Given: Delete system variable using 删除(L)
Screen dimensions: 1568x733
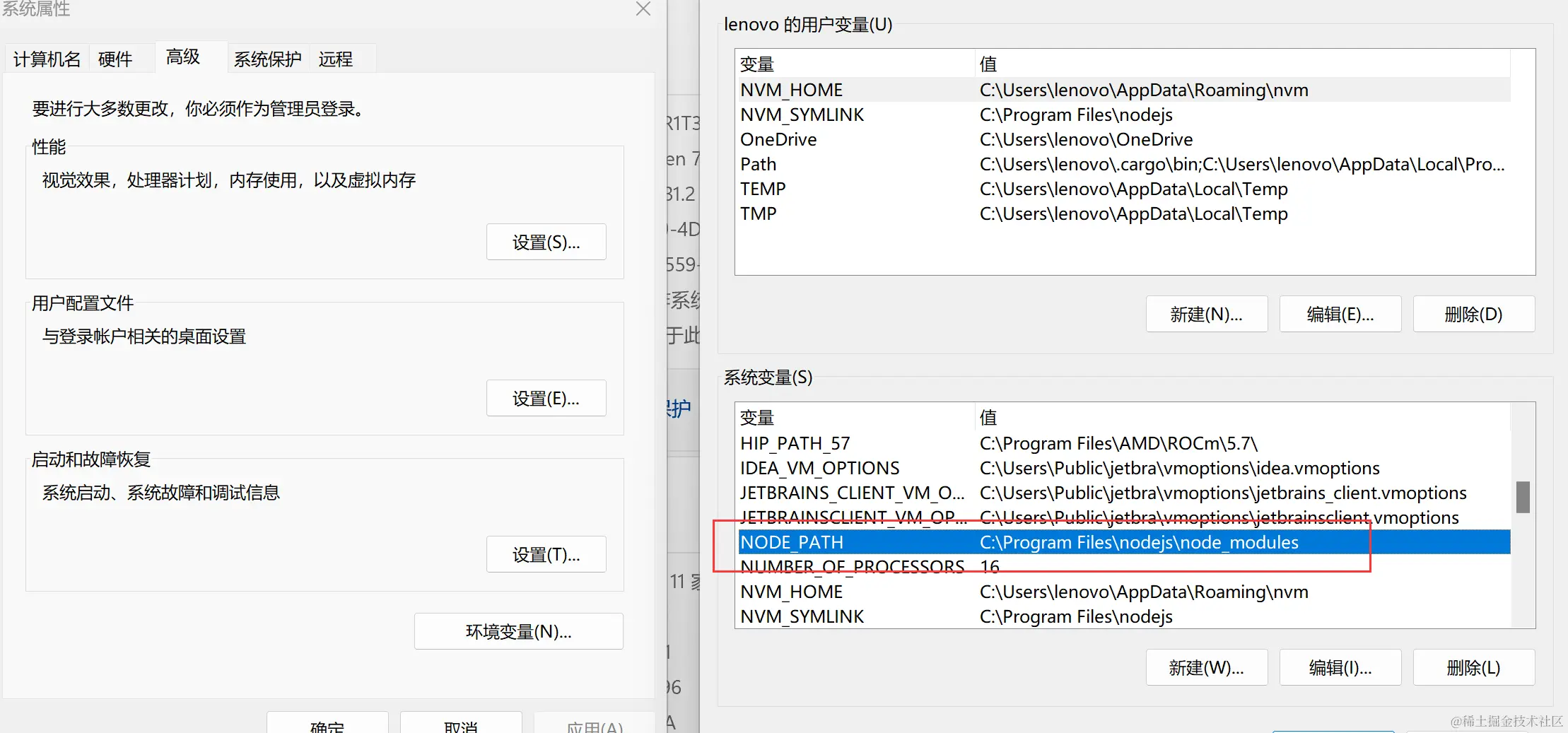Looking at the screenshot, I should [x=1473, y=667].
